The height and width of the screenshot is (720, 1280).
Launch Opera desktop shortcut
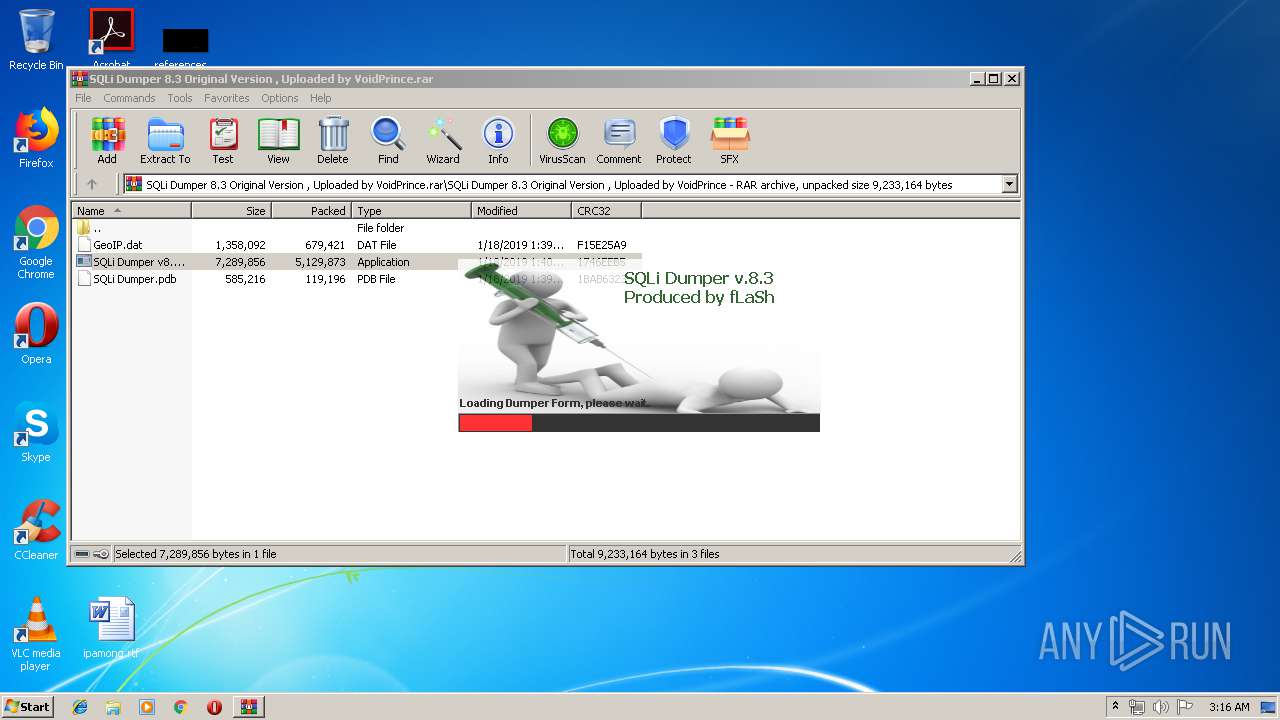coord(36,334)
